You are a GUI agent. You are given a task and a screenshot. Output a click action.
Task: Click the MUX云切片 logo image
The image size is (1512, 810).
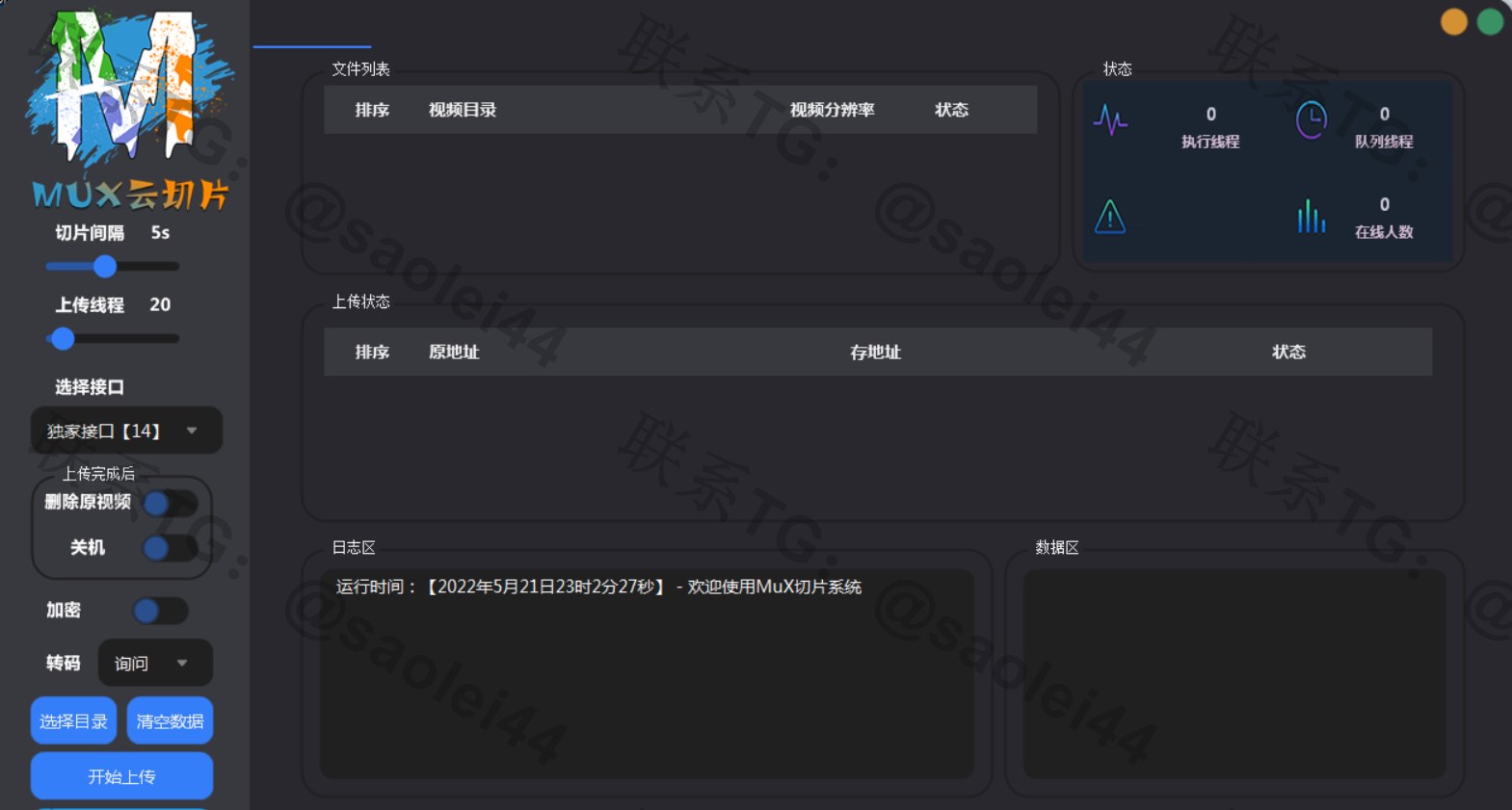129,109
